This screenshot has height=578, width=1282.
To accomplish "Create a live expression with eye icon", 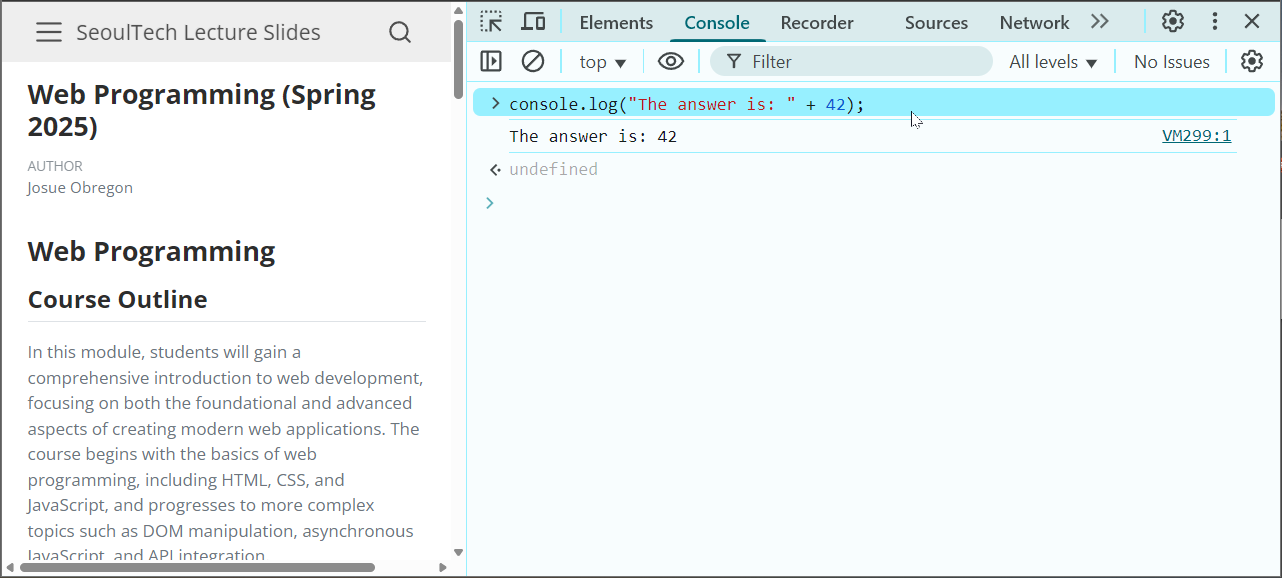I will click(670, 62).
